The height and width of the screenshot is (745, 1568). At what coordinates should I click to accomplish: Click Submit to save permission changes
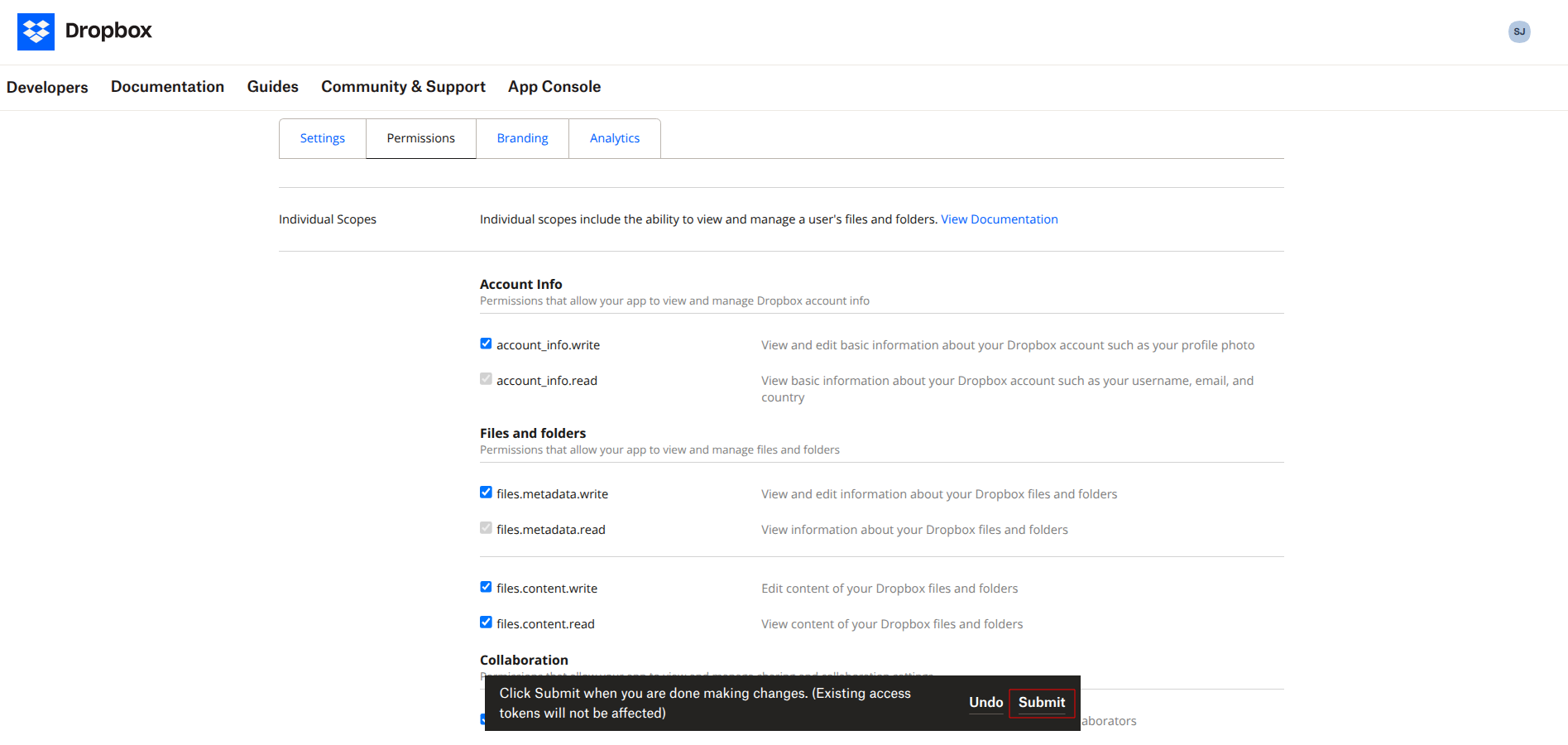coord(1042,703)
